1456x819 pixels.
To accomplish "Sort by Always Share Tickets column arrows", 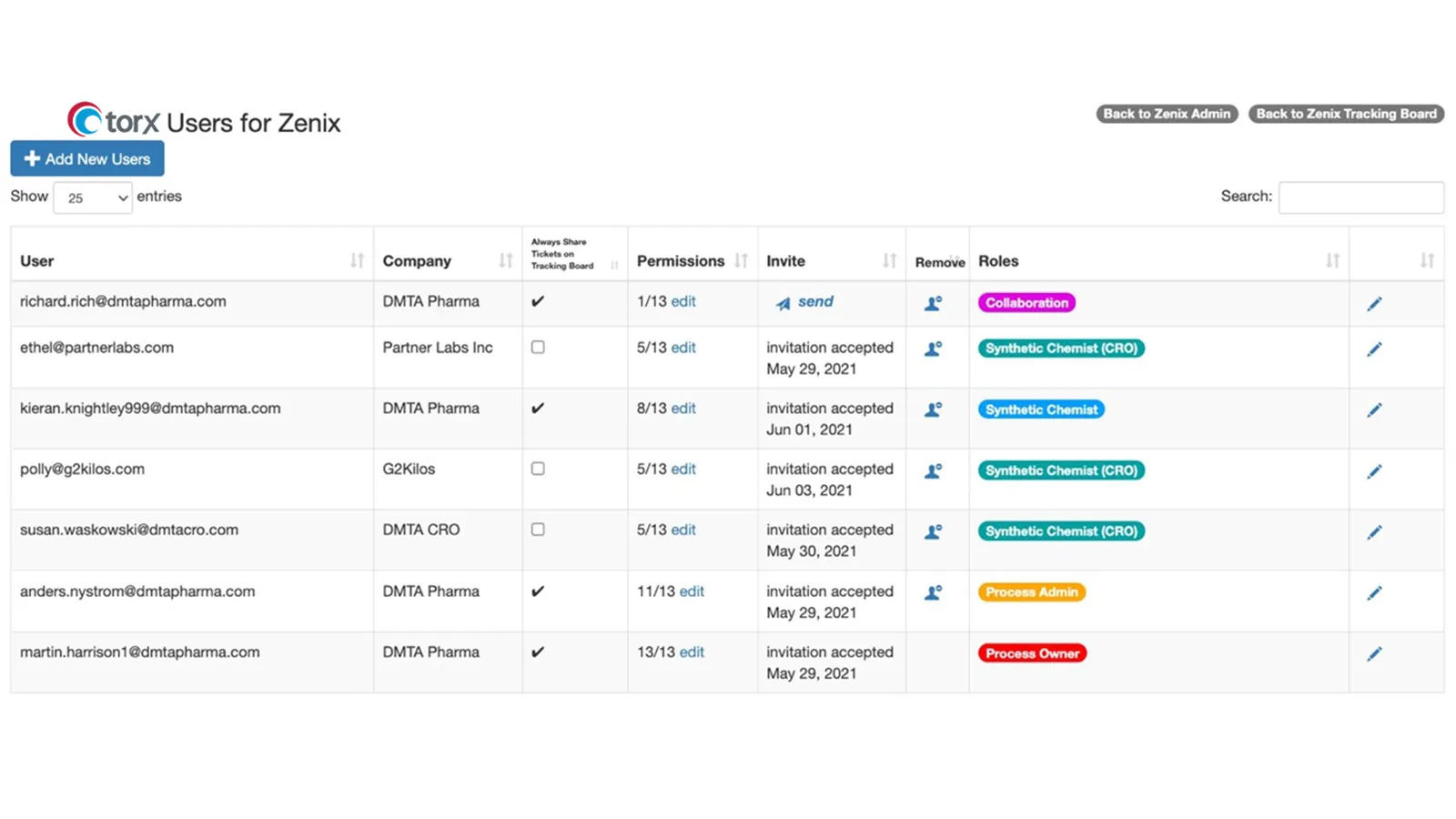I will (614, 266).
